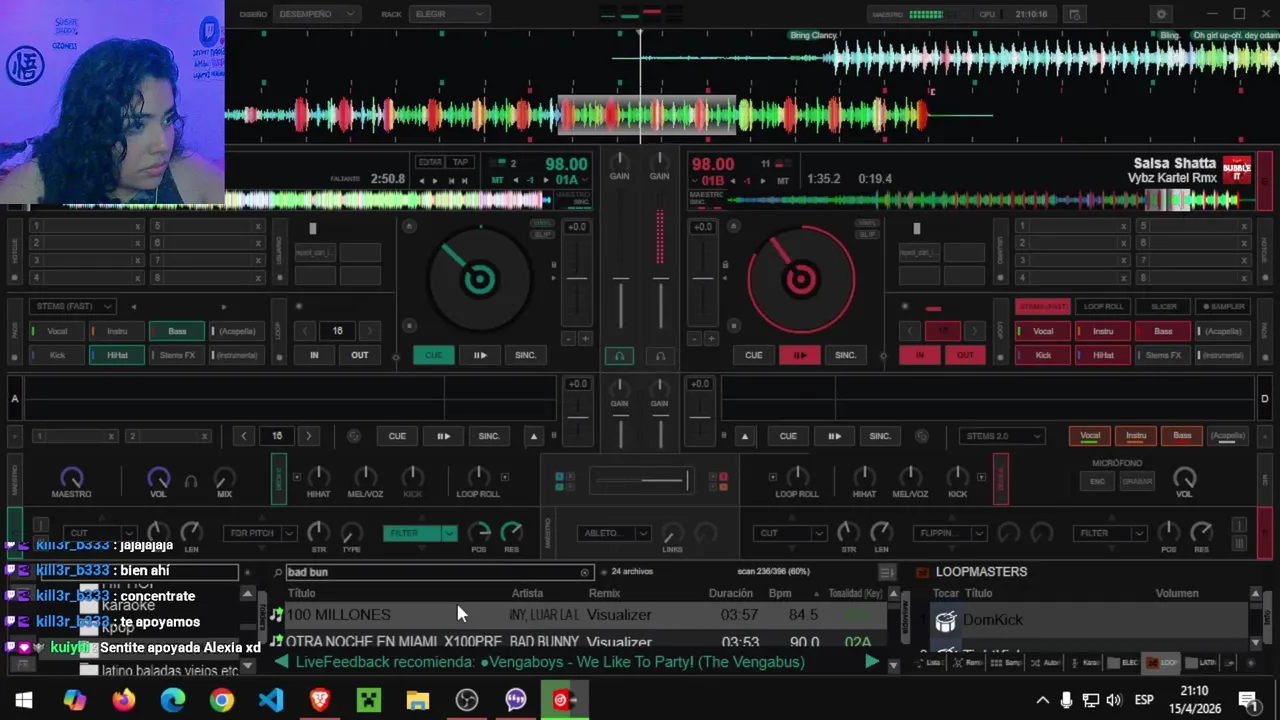Screen dimensions: 1280x720
Task: Select the SAMPLER pad mode tab
Action: click(1222, 306)
